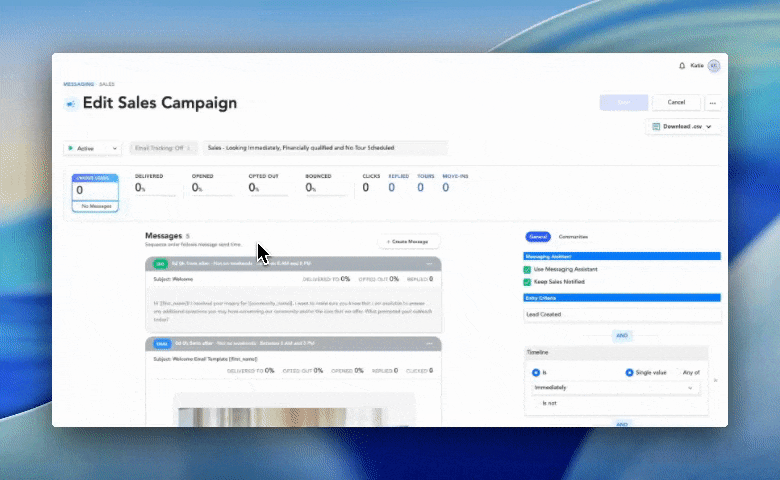Open the 'Immediately' timeline value dropdown
This screenshot has width=780, height=480.
(x=615, y=388)
